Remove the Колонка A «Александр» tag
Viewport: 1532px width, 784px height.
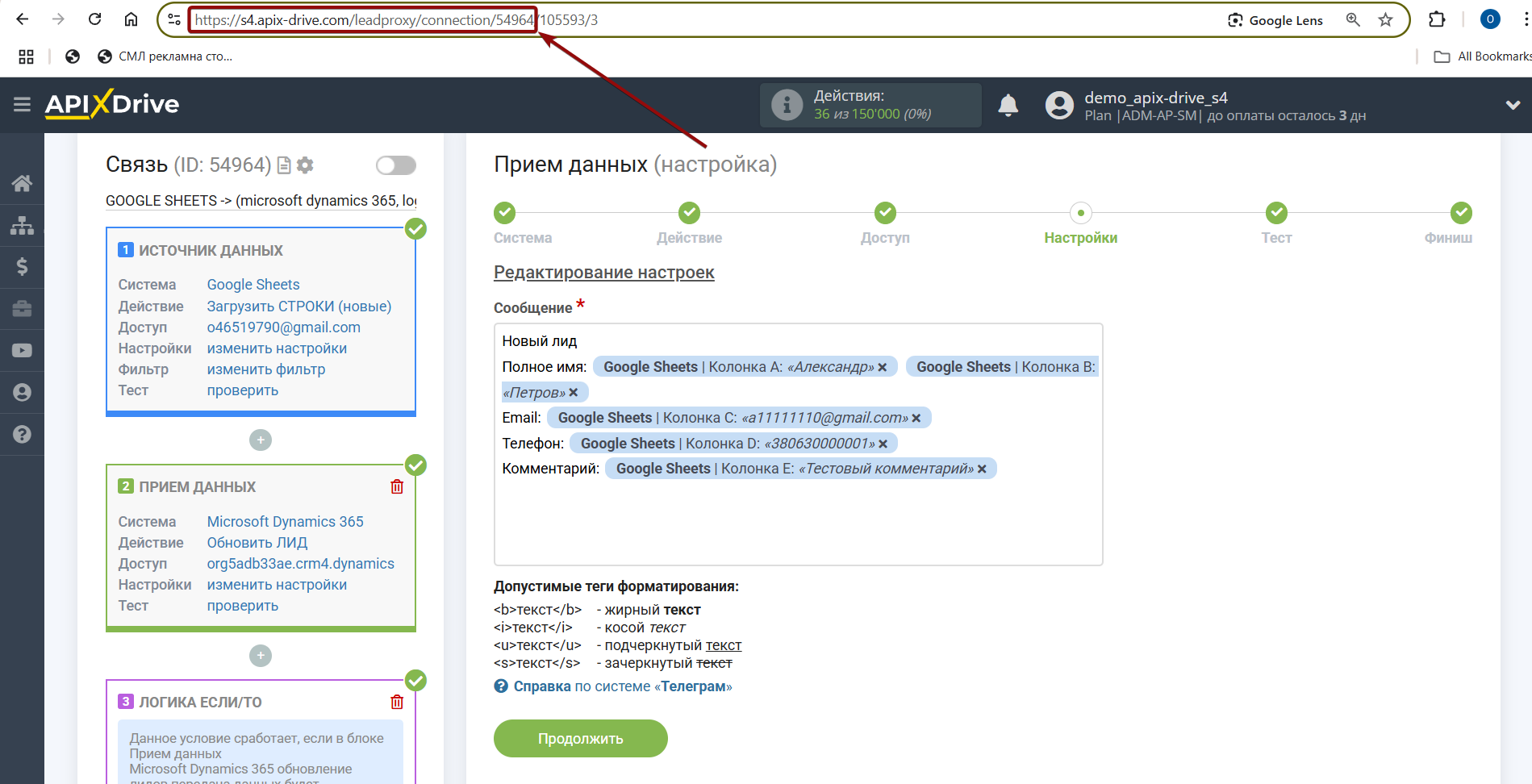(x=883, y=367)
